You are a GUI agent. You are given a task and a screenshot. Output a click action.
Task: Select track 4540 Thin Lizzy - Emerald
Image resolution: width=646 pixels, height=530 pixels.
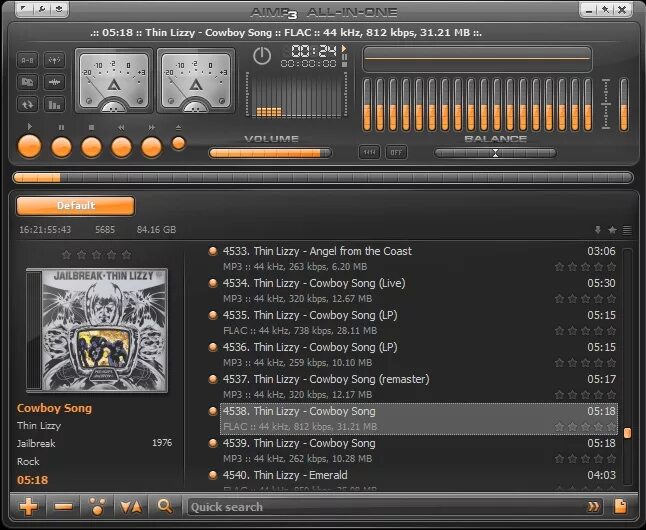[419, 480]
